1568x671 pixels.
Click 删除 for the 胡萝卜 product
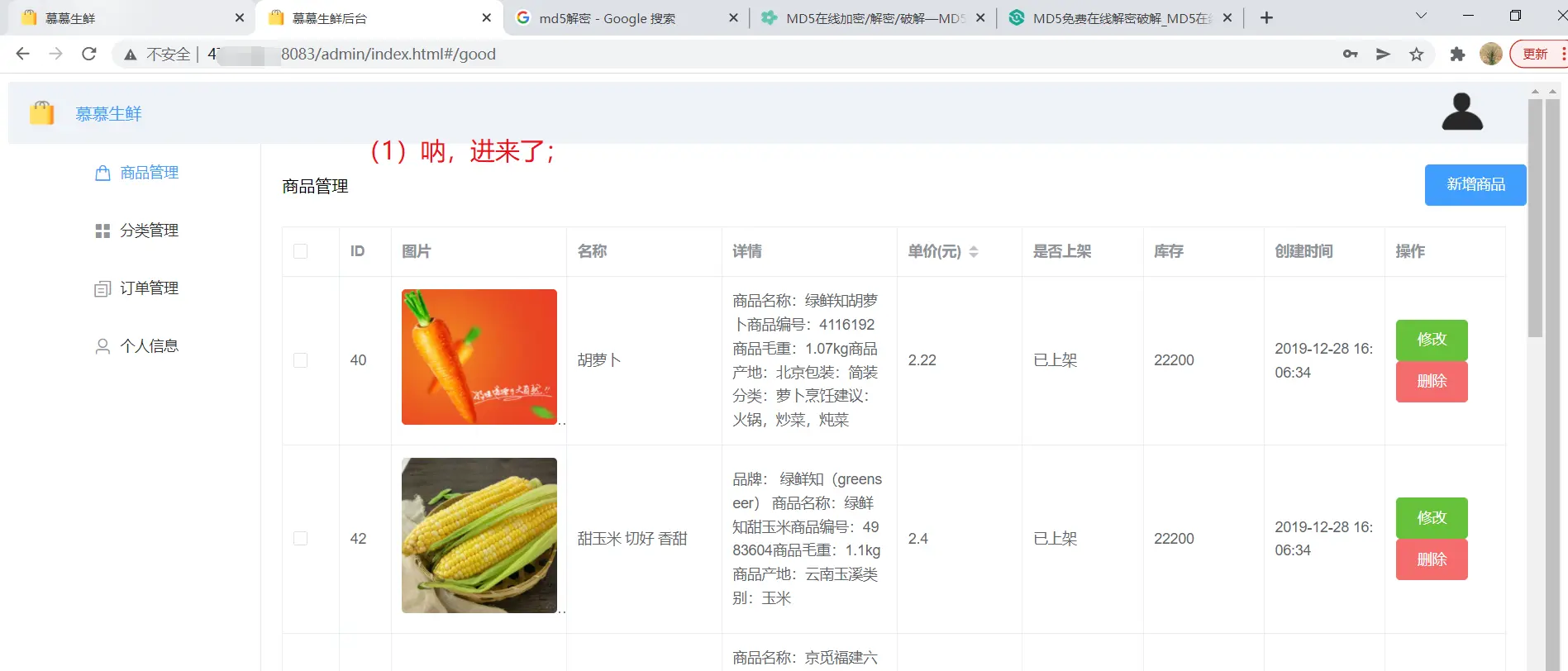coord(1432,382)
